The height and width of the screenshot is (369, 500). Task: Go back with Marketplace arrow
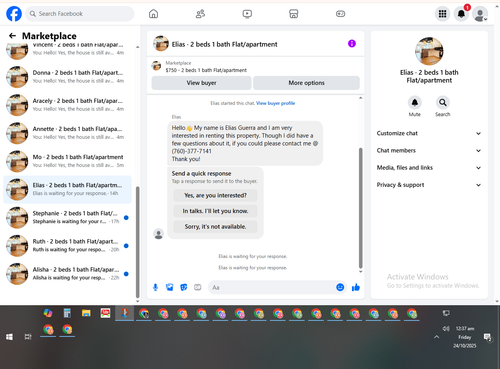12,36
